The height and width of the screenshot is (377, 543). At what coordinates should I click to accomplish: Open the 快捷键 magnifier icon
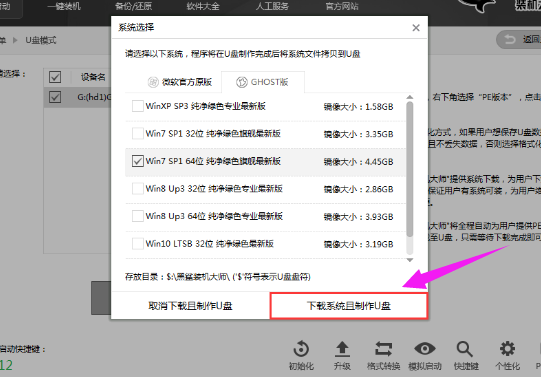[x=464, y=349]
